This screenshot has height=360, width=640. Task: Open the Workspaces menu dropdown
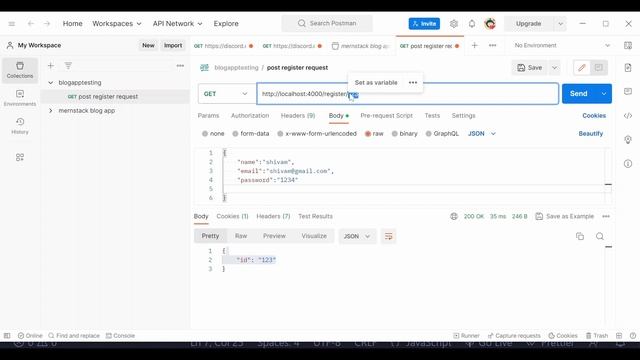[x=117, y=24]
